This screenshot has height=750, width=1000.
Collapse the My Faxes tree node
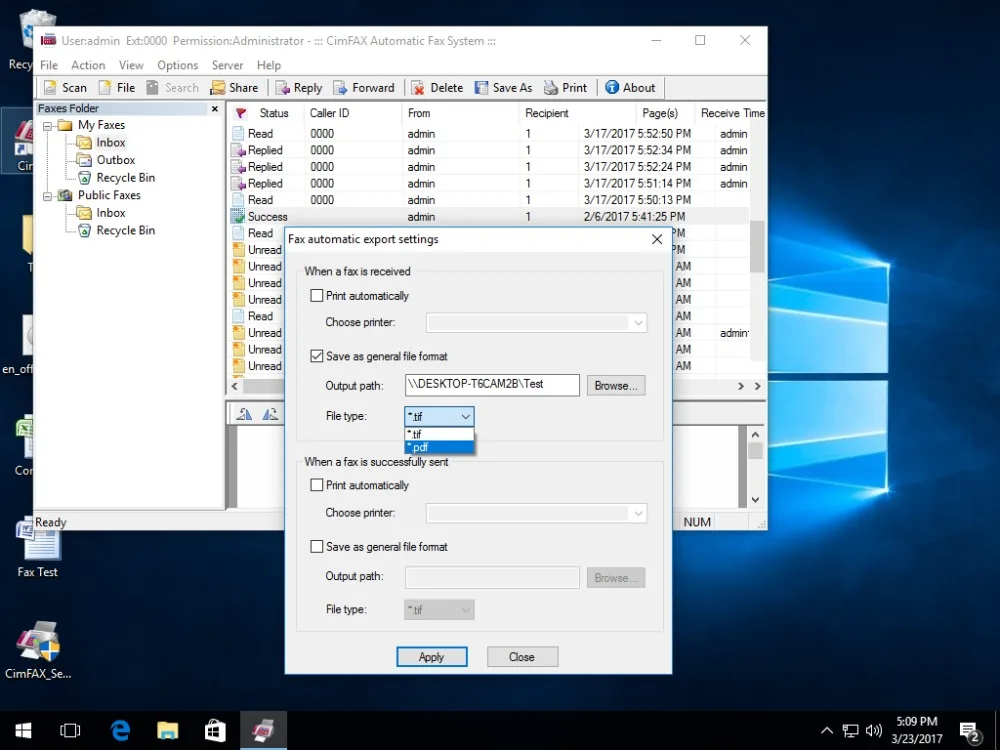click(x=47, y=126)
